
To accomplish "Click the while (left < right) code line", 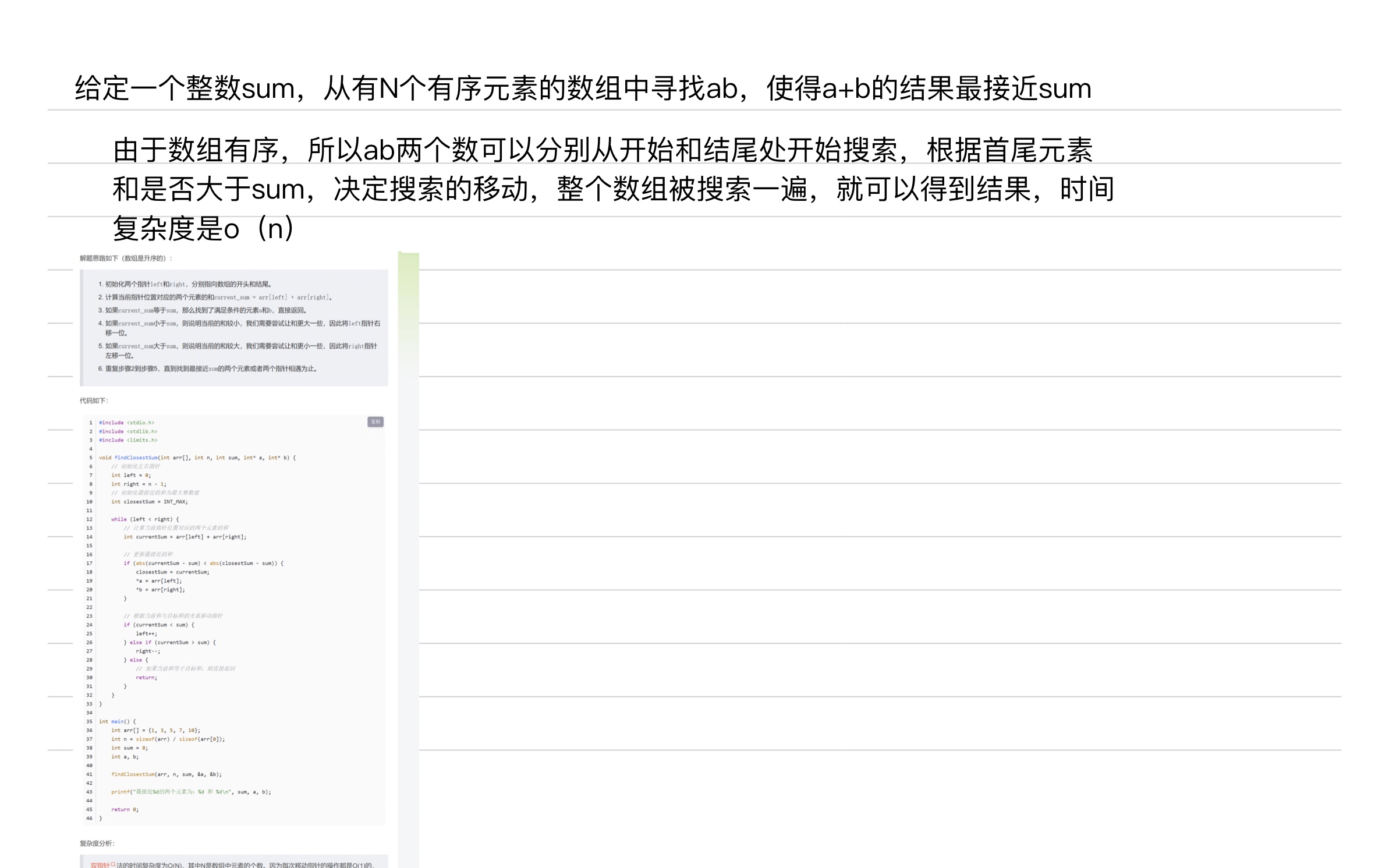I will [145, 519].
